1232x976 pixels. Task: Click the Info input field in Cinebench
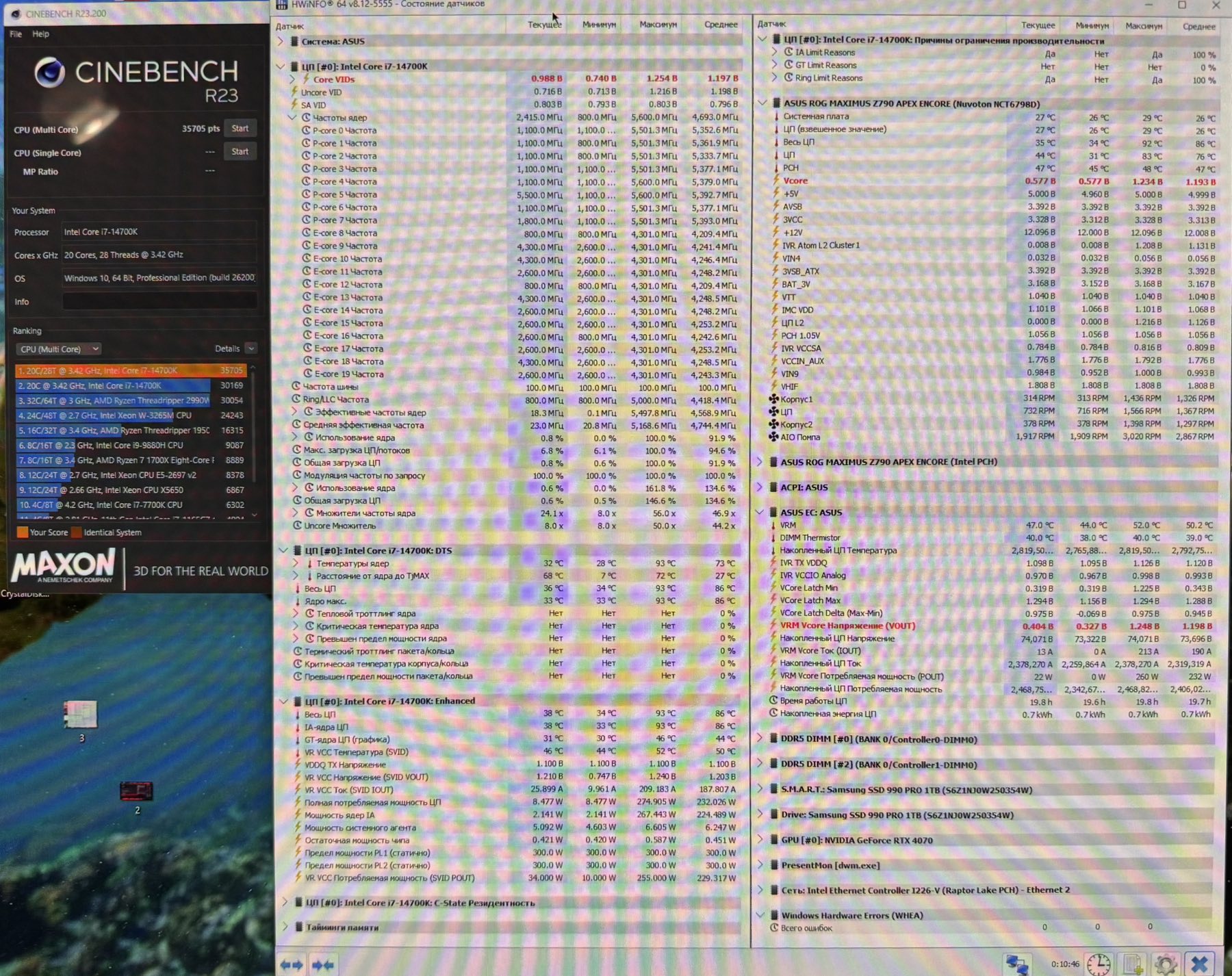tap(159, 301)
